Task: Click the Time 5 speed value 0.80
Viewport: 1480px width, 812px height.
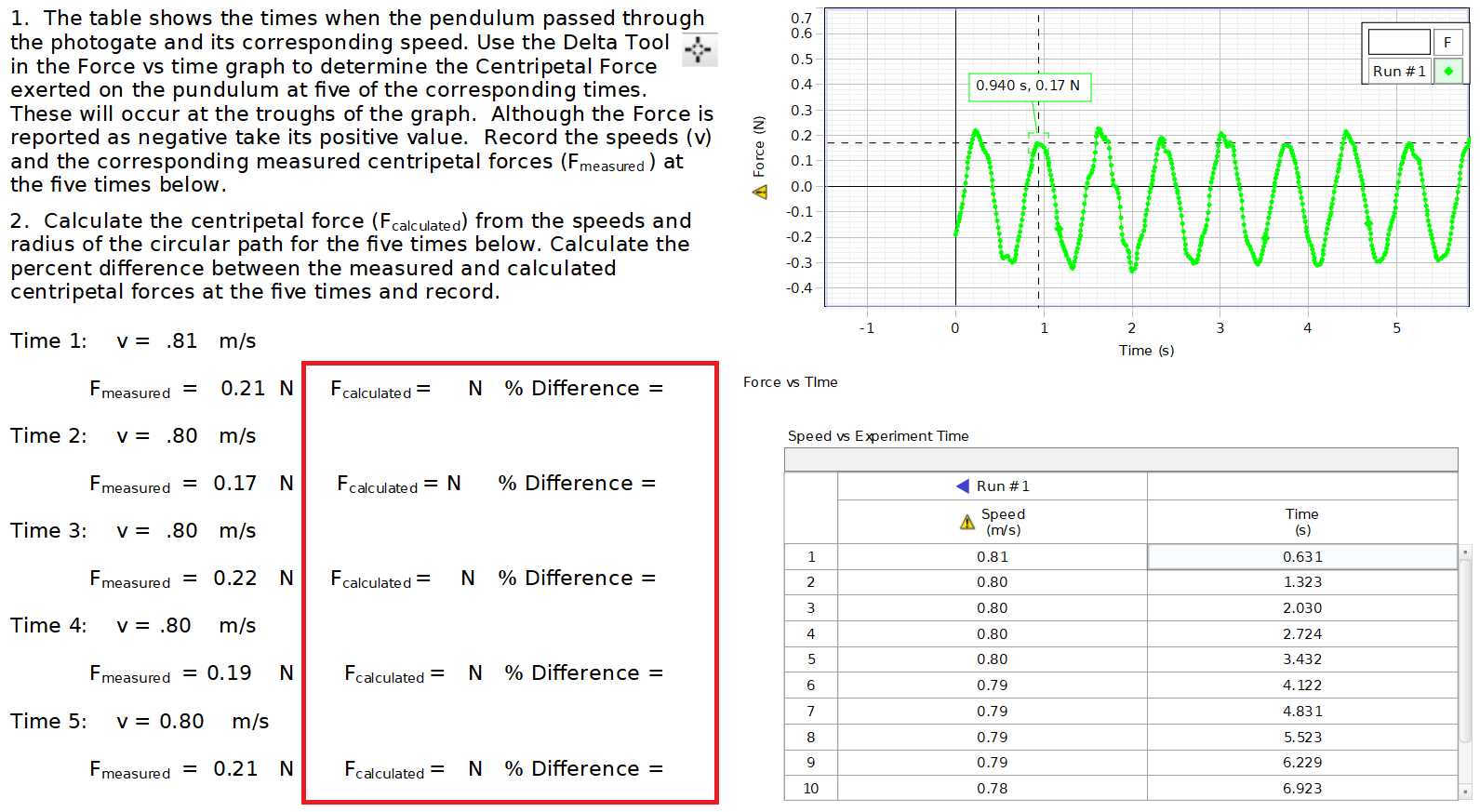Action: click(181, 722)
